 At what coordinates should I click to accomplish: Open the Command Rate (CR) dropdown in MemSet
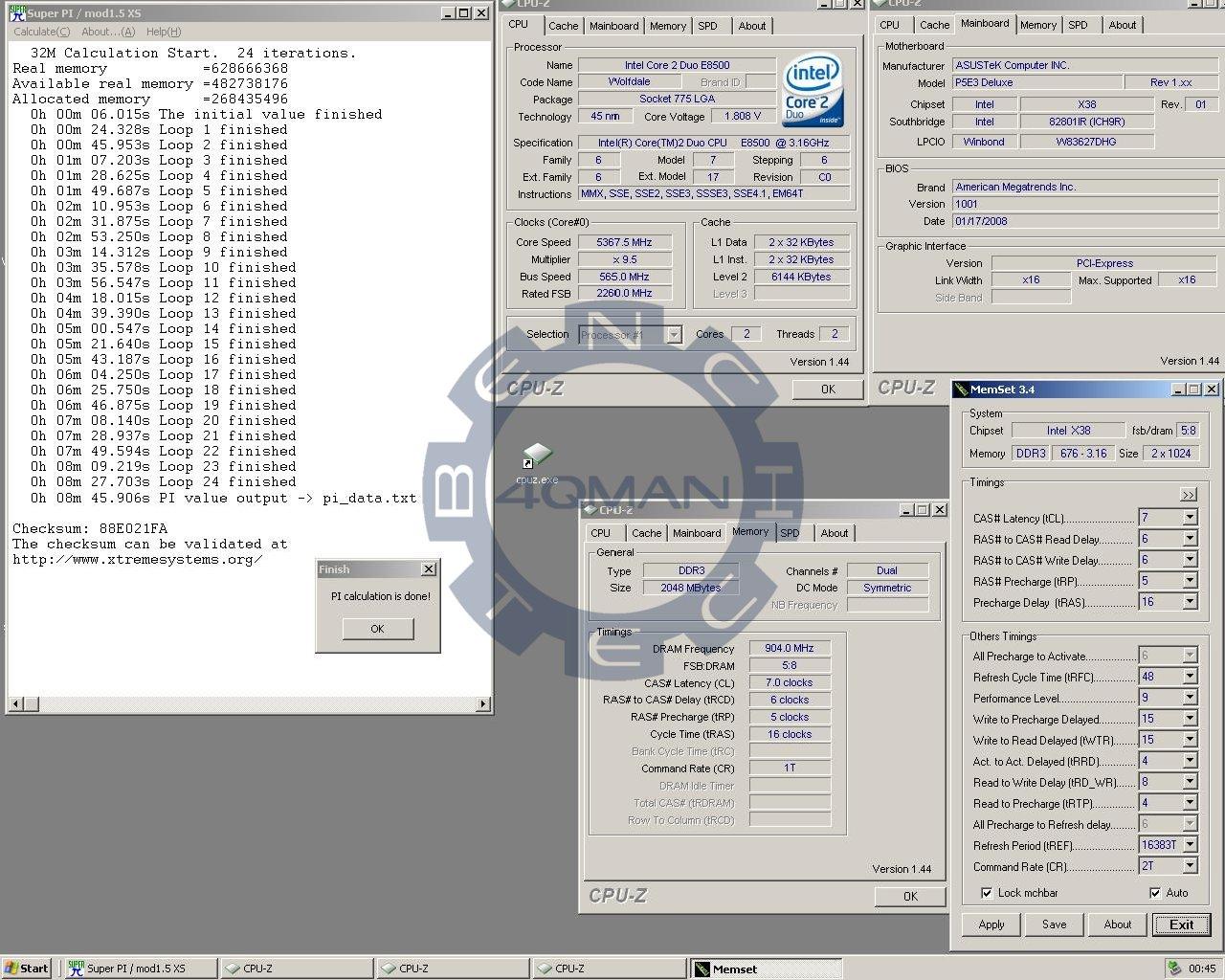click(x=1190, y=866)
